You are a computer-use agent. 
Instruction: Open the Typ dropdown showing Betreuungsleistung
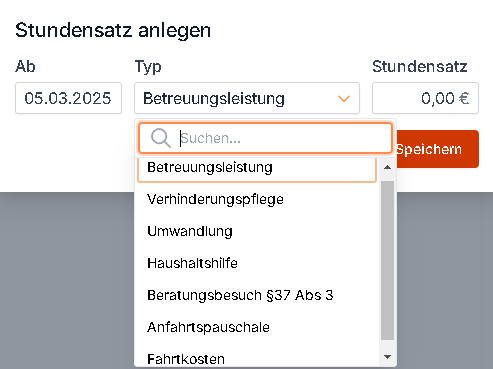point(247,98)
